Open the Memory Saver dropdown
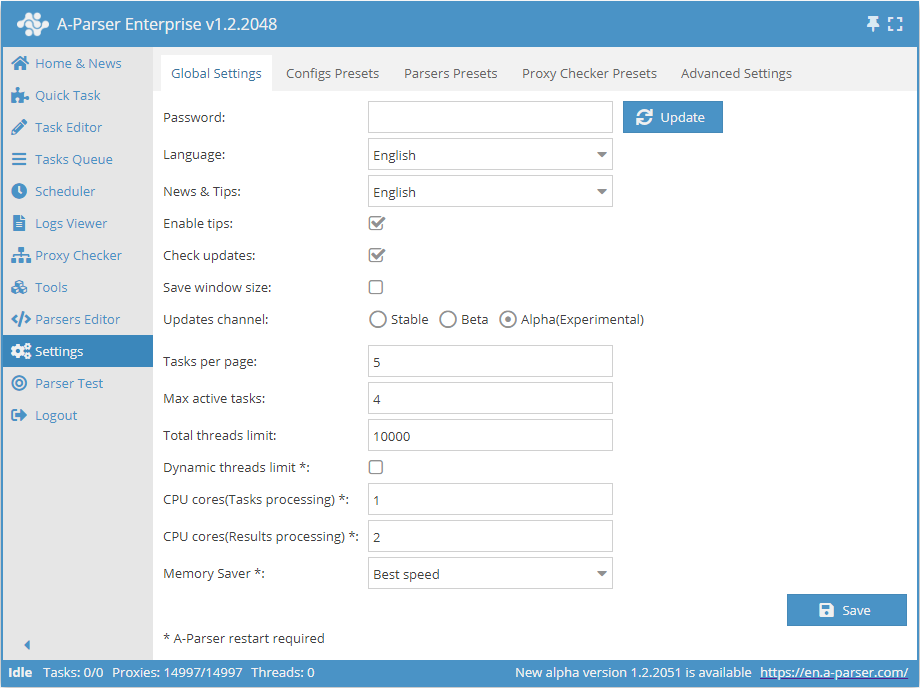 point(490,574)
